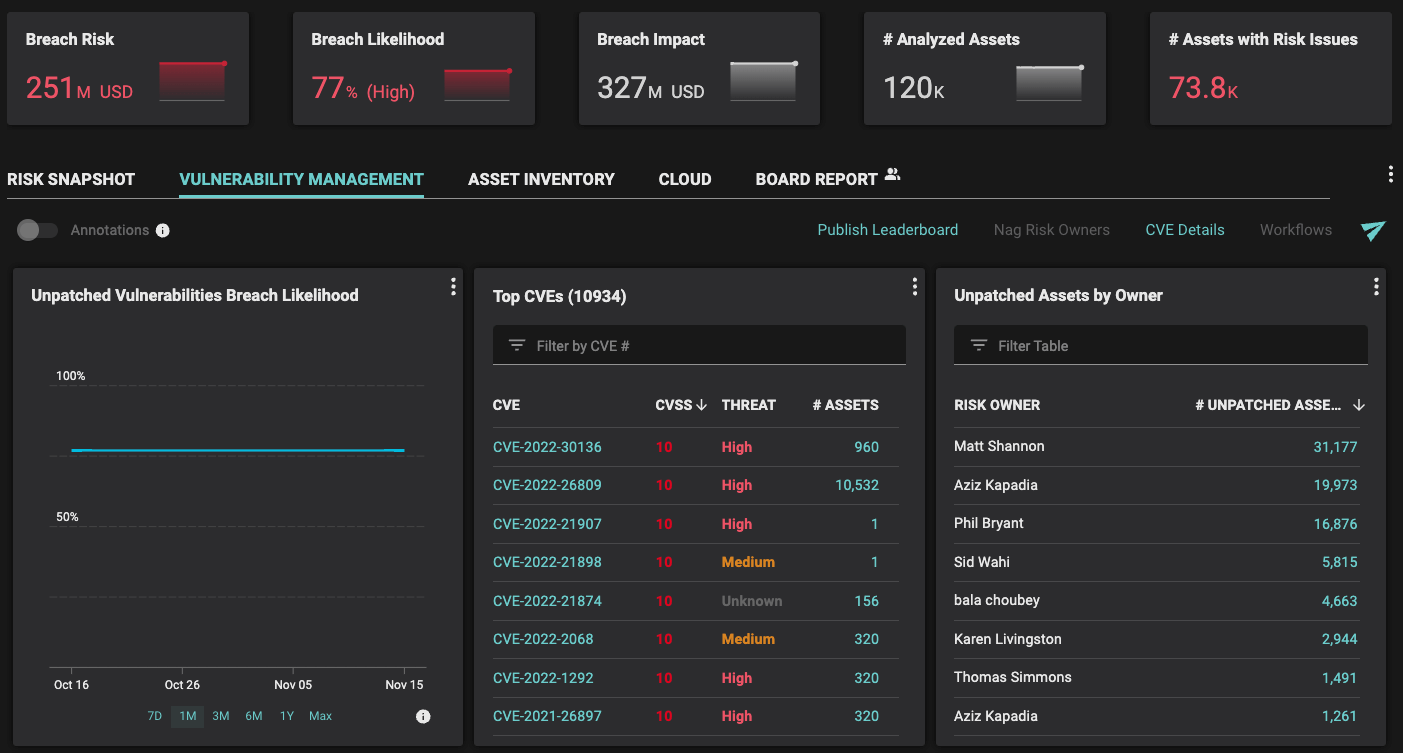Select the 1Y time range

(x=287, y=716)
